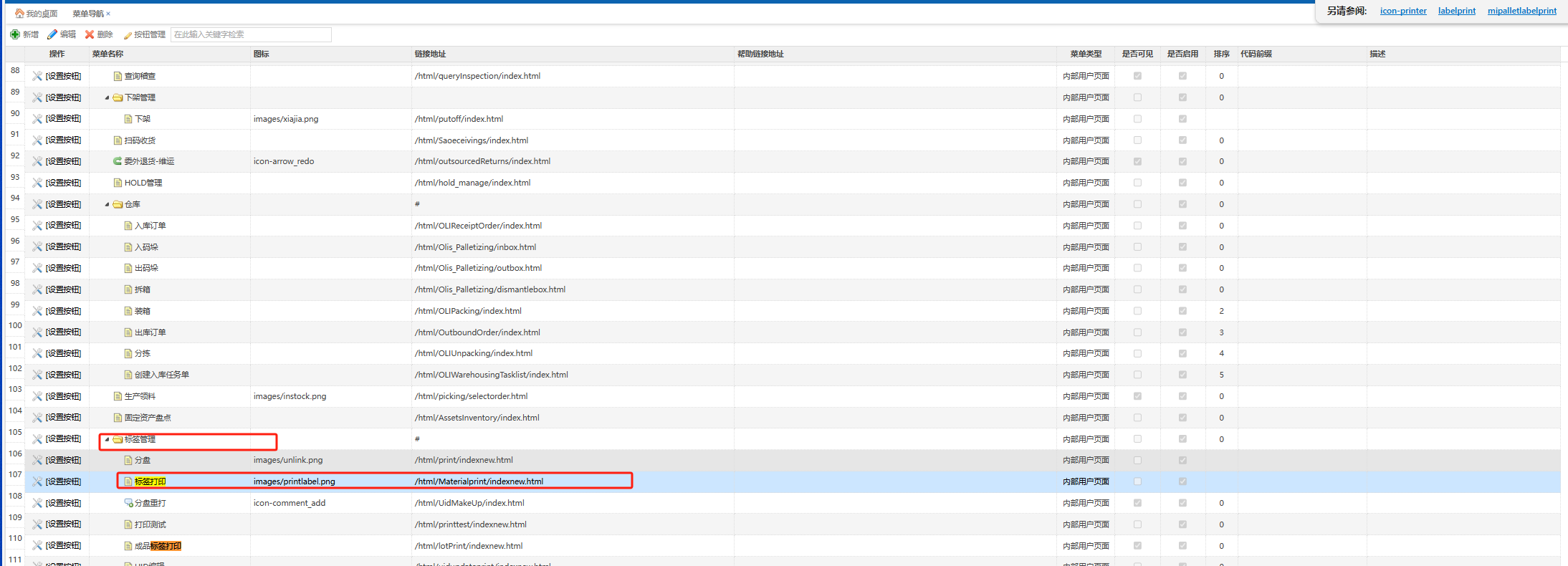This screenshot has height=566, width=1568.
Task: Toggle 是否启用 checkbox for 标签打印 row
Action: (x=1182, y=481)
